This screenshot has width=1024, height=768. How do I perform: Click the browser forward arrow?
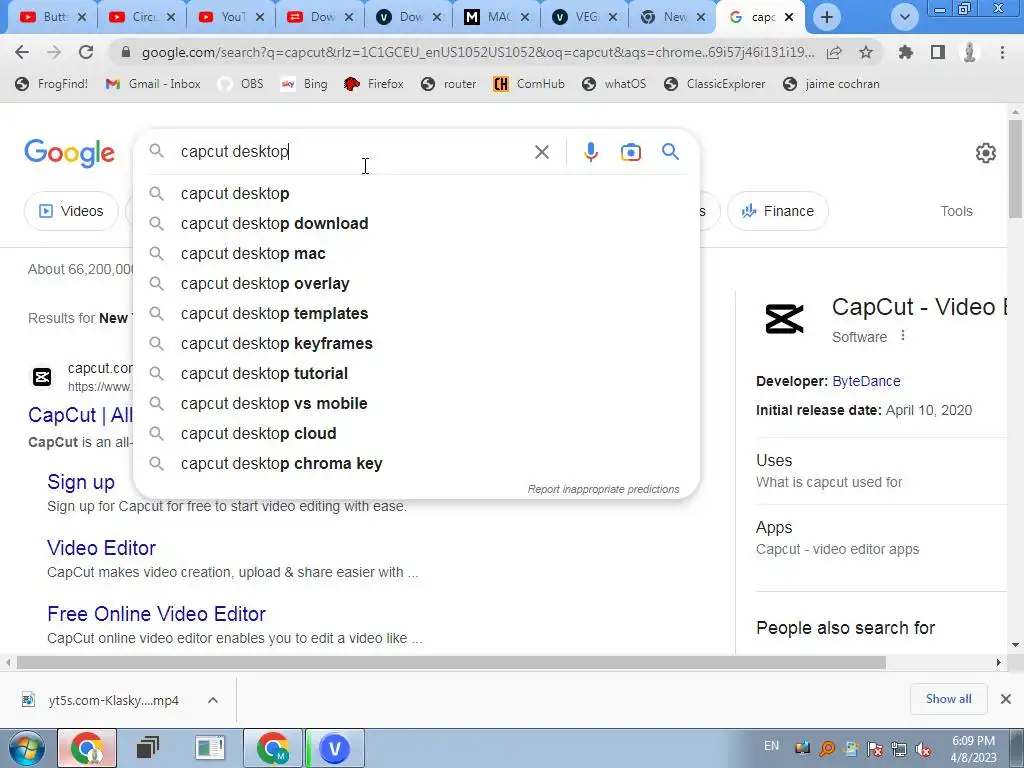54,52
